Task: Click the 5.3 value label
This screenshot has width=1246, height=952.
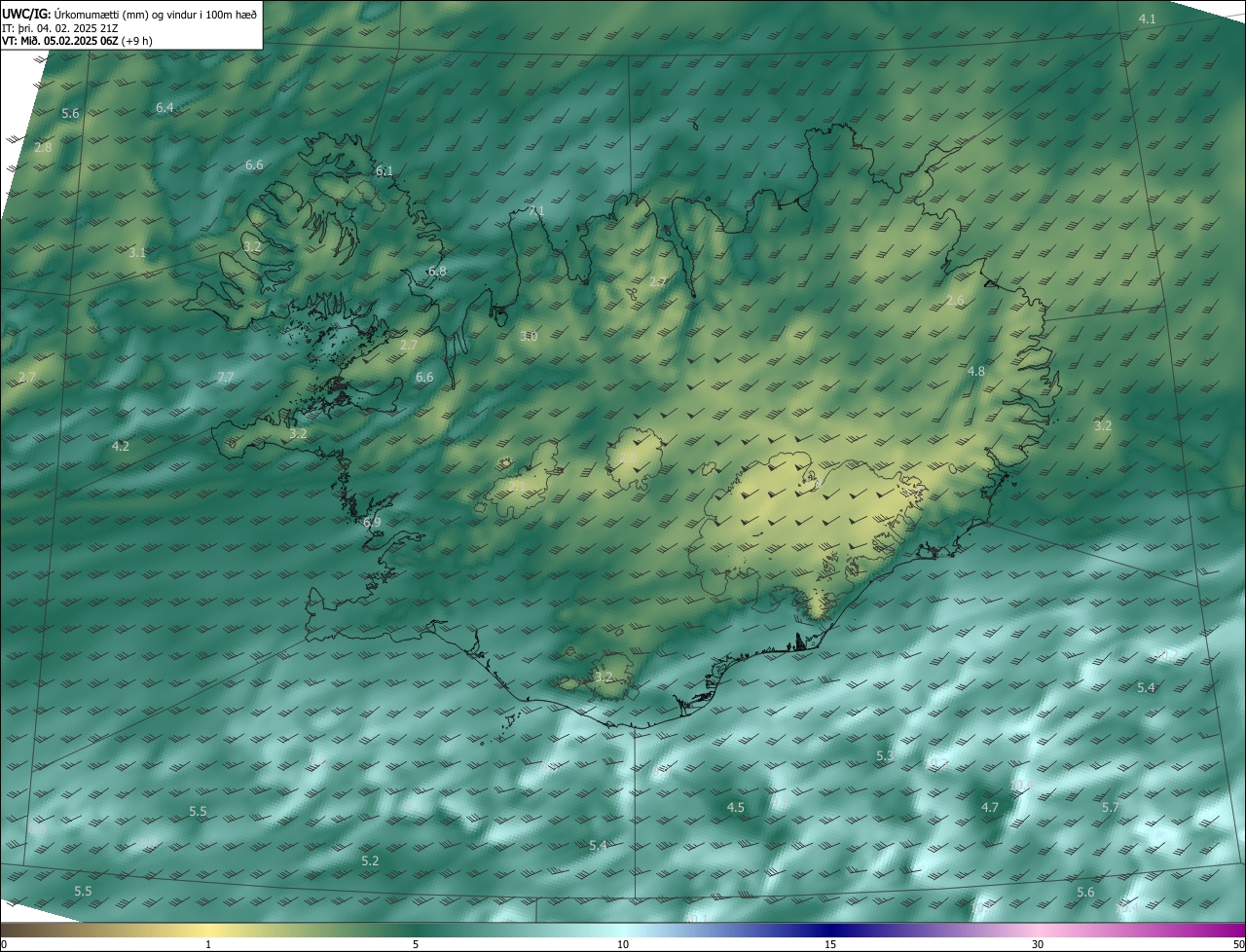Action: (885, 756)
